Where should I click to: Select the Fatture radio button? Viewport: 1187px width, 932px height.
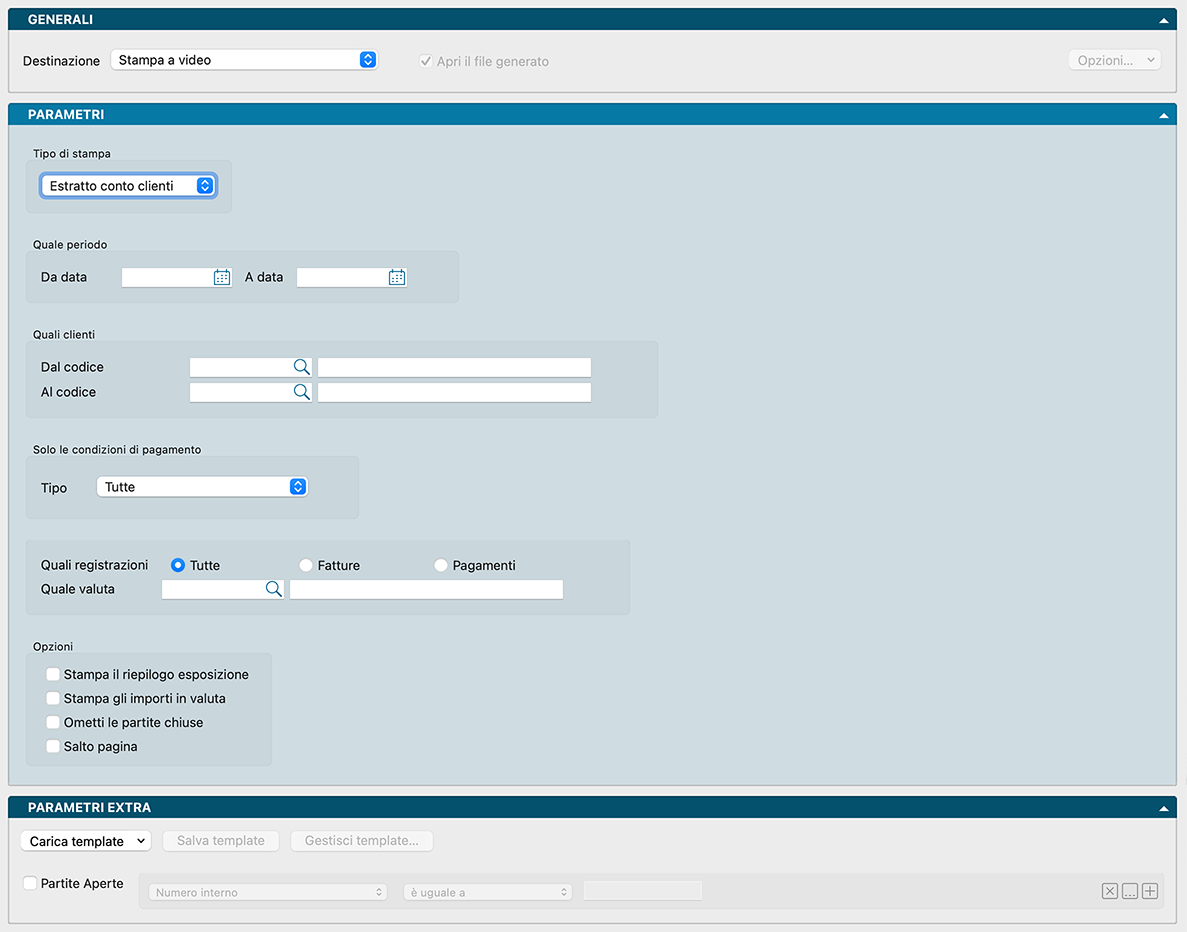(x=306, y=565)
